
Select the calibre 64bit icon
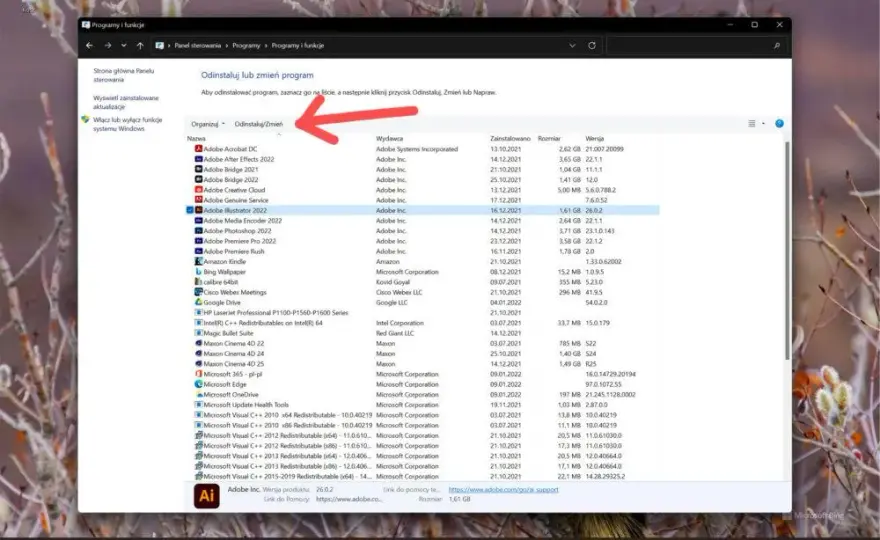(x=198, y=282)
